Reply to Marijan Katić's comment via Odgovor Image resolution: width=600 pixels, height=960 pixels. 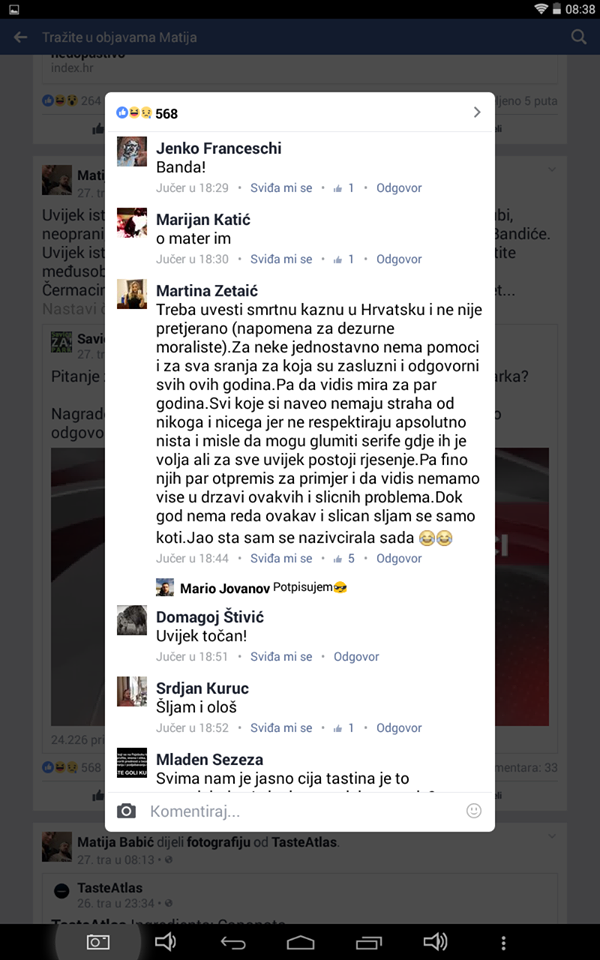click(x=399, y=259)
